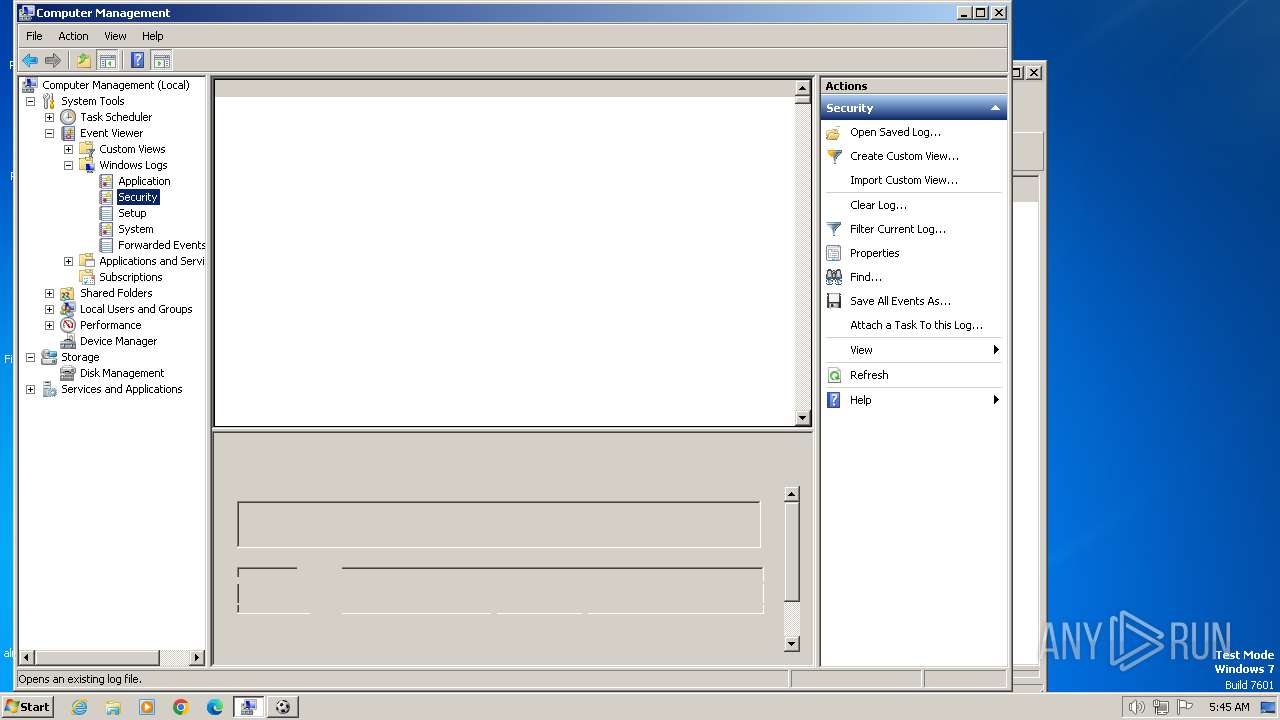Select Services and Applications tree item
The image size is (1280, 720).
click(121, 389)
